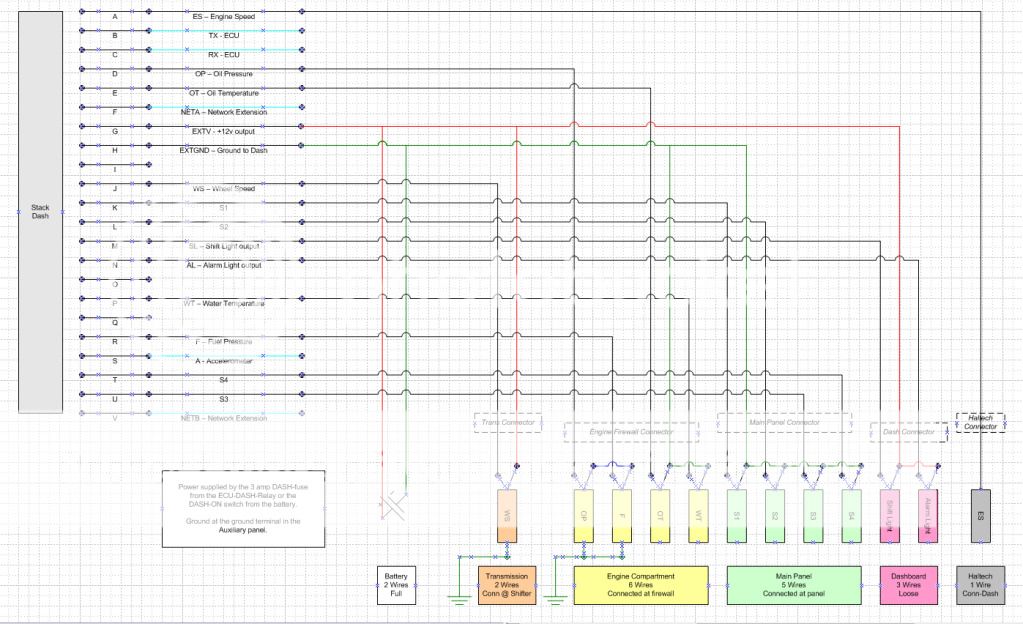This screenshot has width=1023, height=624.
Task: Select the yellow WT sensor block
Action: [699, 516]
